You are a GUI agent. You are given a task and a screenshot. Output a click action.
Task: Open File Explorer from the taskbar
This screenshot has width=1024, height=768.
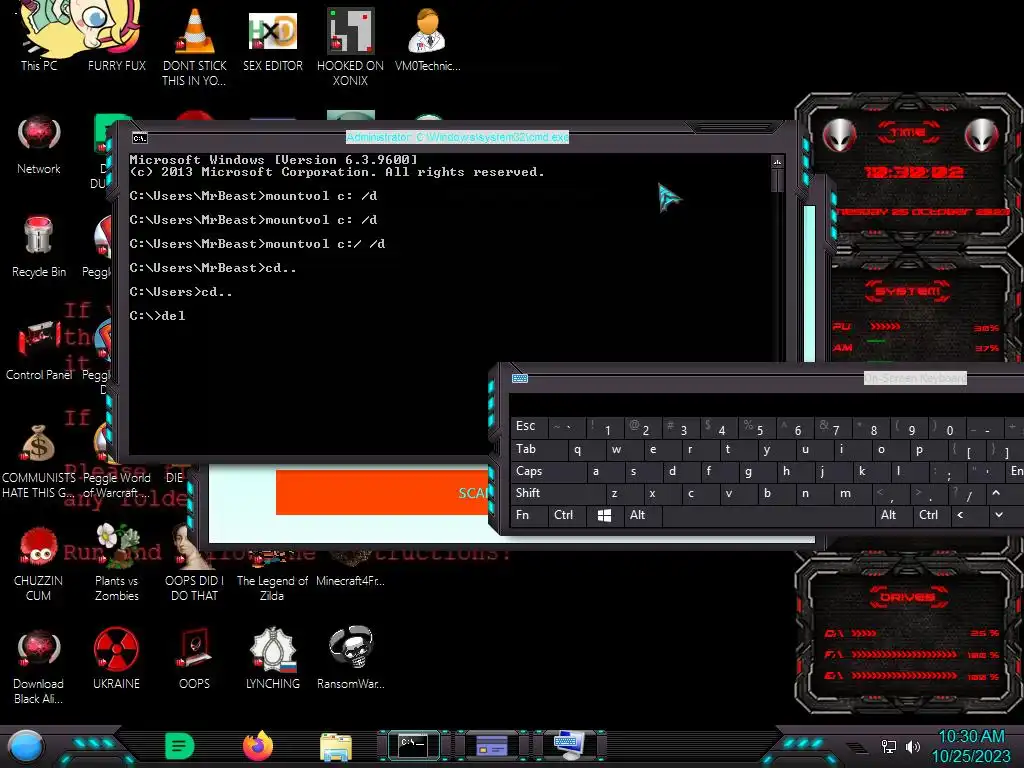[336, 746]
